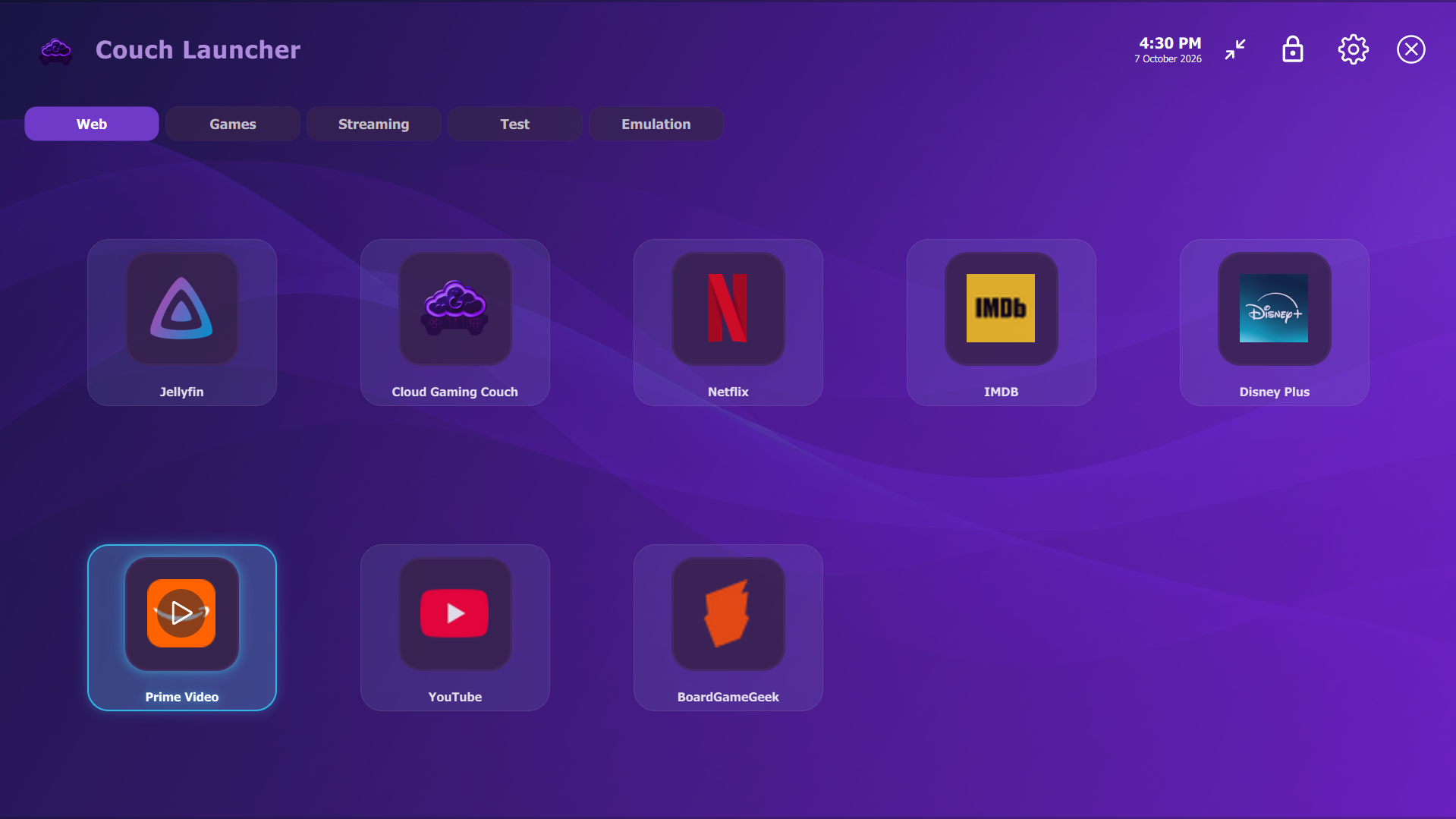Click the Couch Launcher logo icon
The height and width of the screenshot is (819, 1456).
(55, 50)
